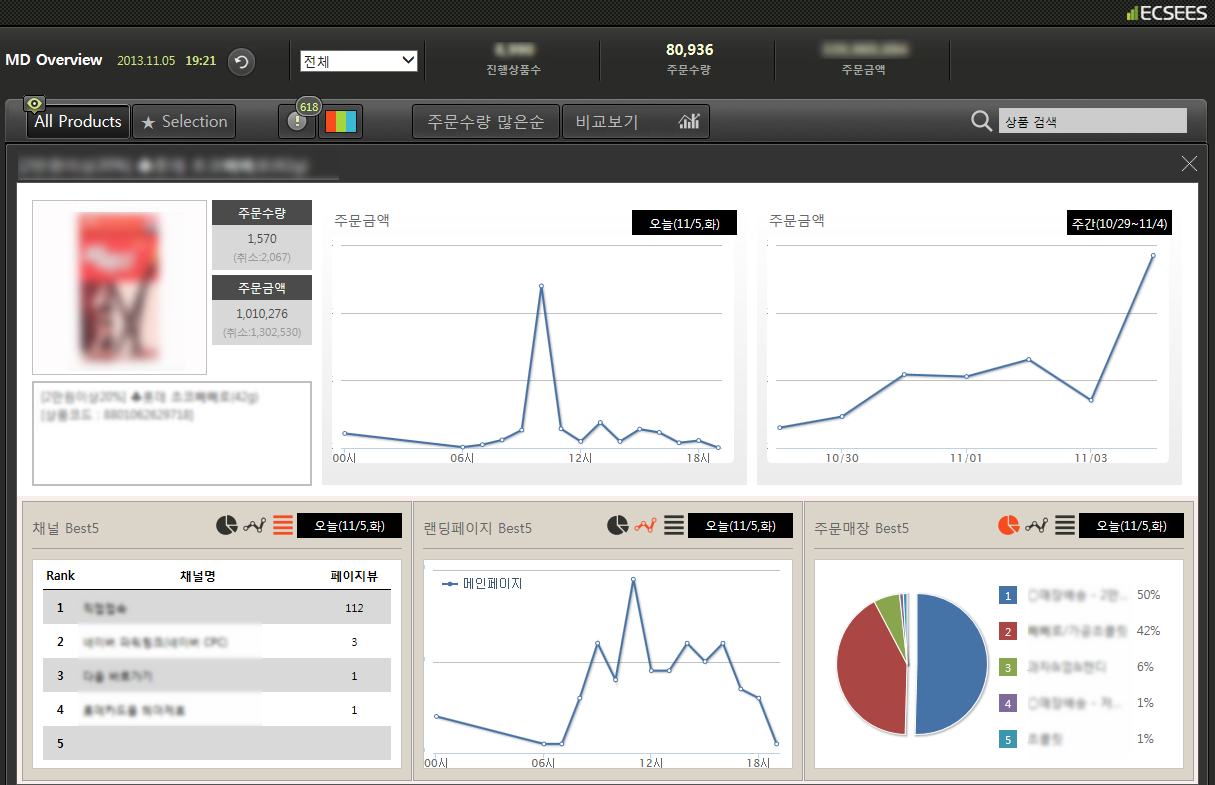The image size is (1215, 785).
Task: Click the Rank column header
Action: 60,576
